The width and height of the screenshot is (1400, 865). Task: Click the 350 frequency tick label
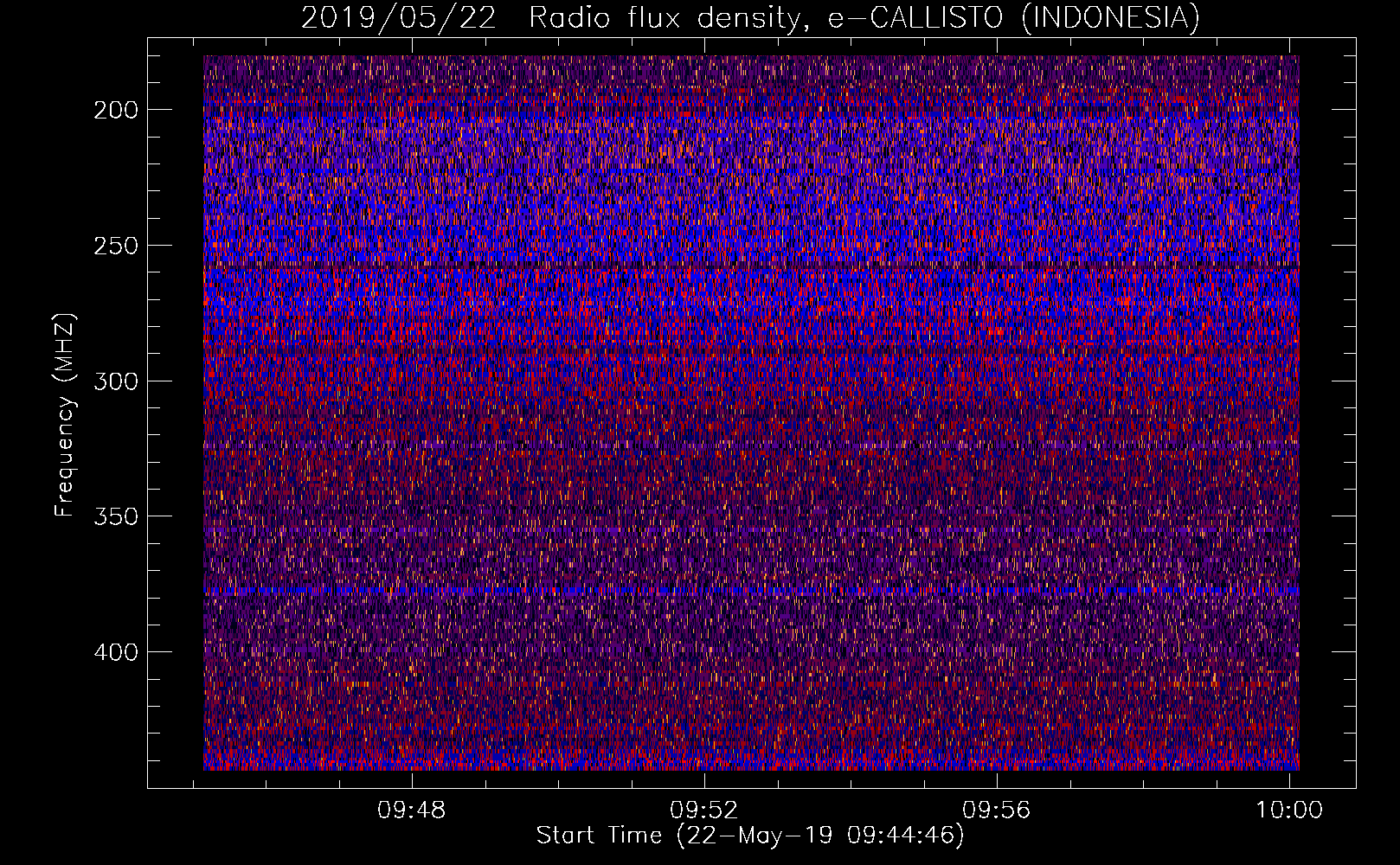pyautogui.click(x=115, y=516)
